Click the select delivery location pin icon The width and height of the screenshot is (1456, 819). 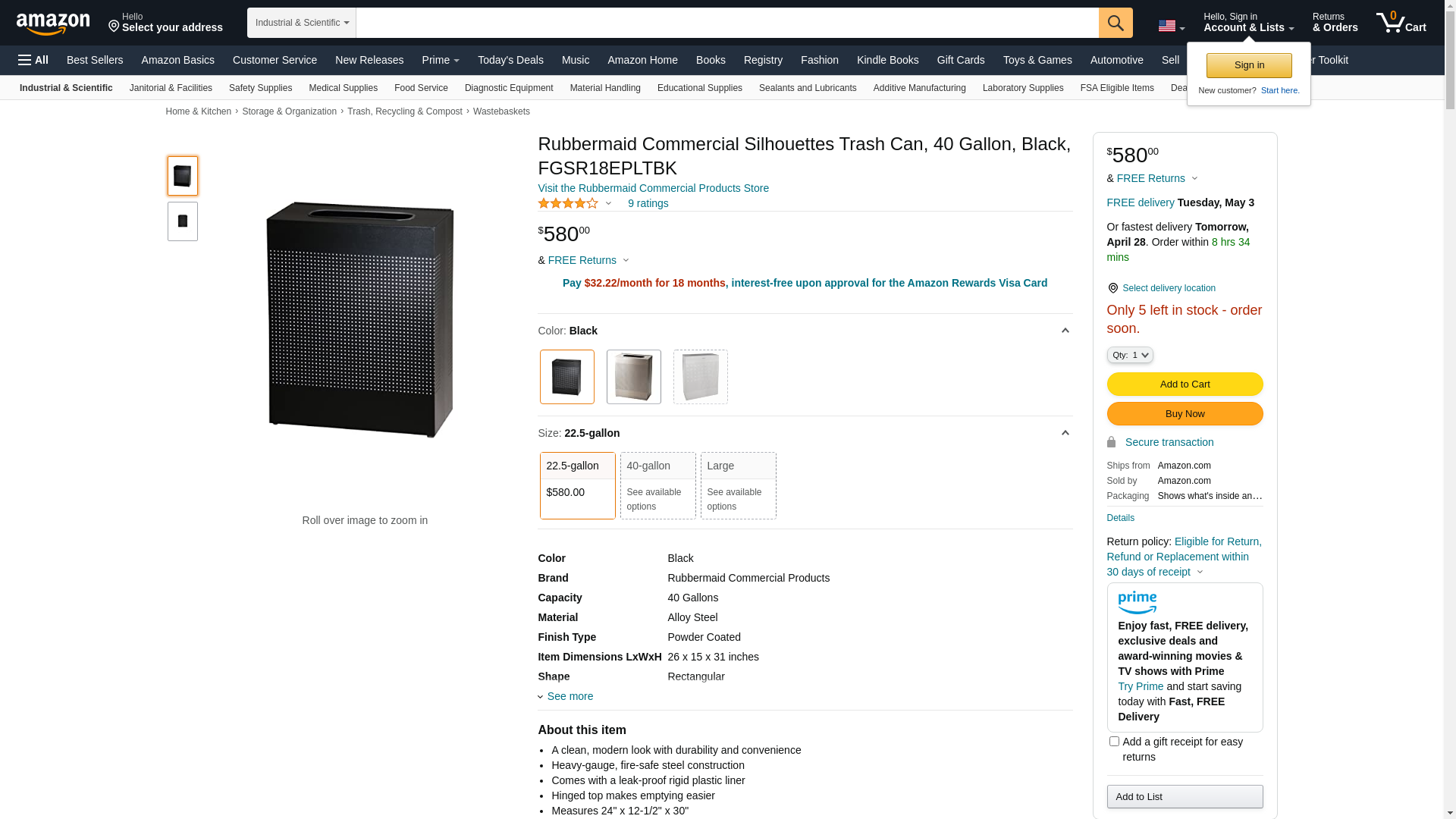point(1112,288)
